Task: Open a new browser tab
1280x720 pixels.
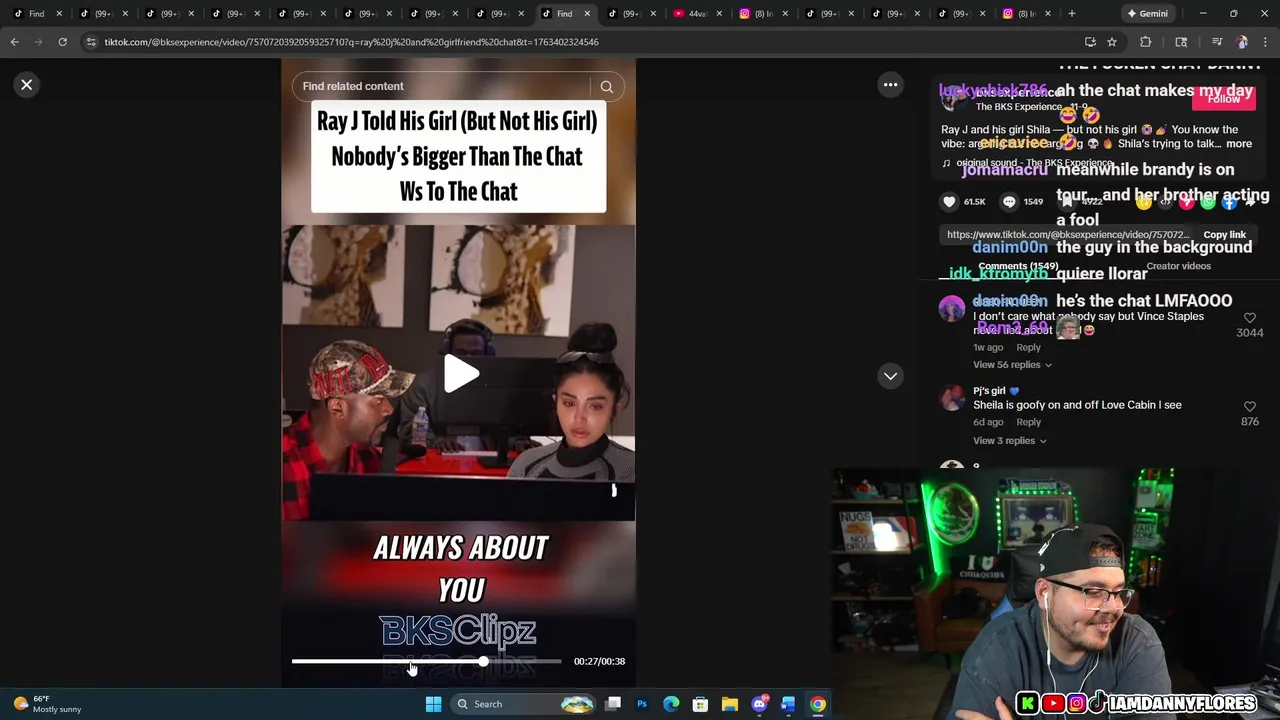Action: coord(1071,14)
